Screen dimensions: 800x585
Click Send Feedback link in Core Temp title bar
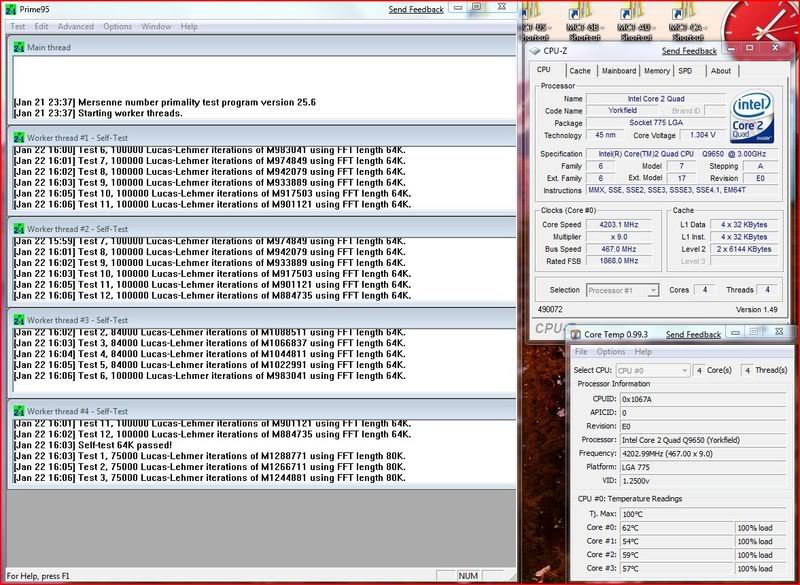[693, 335]
